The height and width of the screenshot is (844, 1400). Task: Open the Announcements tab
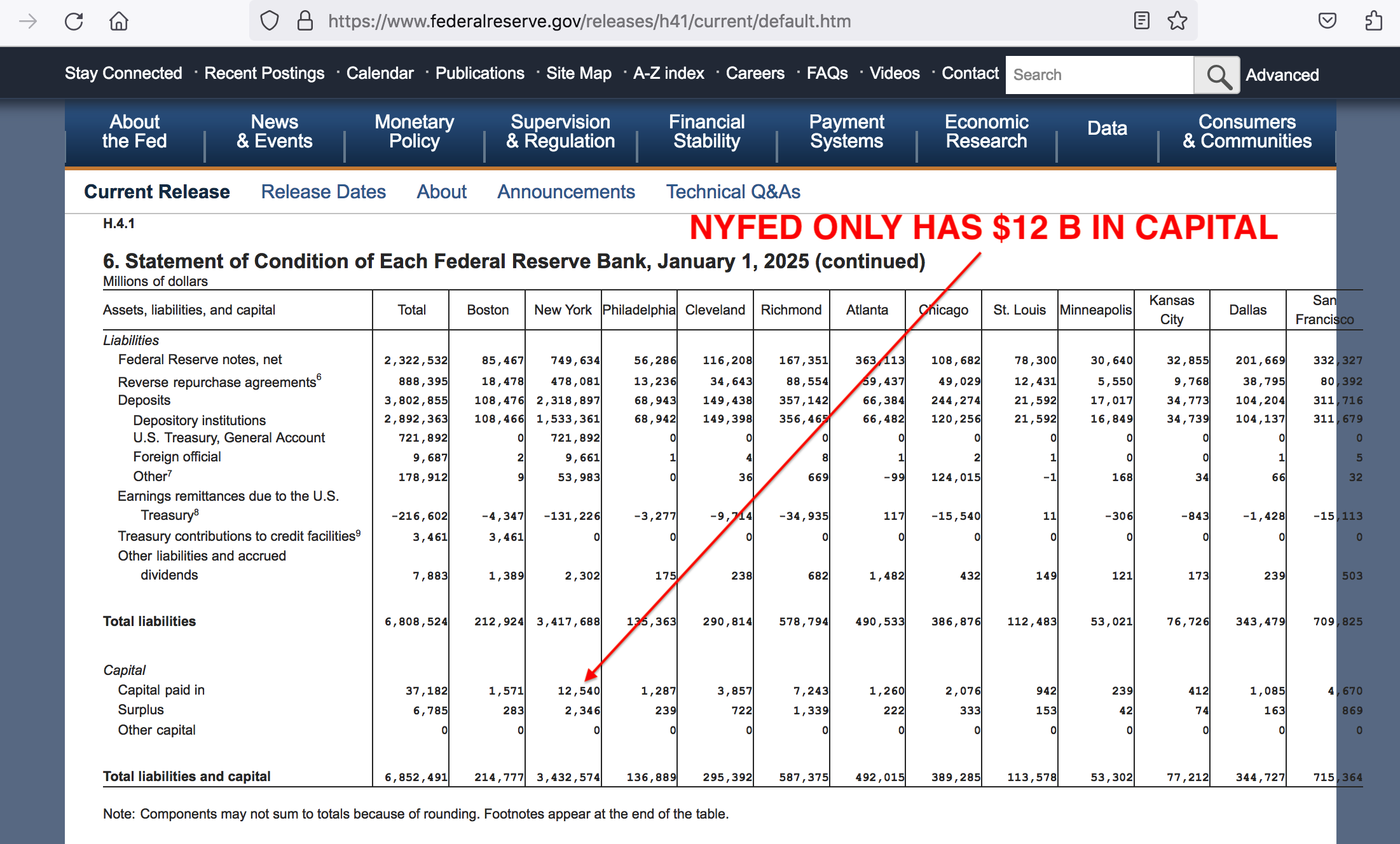click(x=566, y=192)
